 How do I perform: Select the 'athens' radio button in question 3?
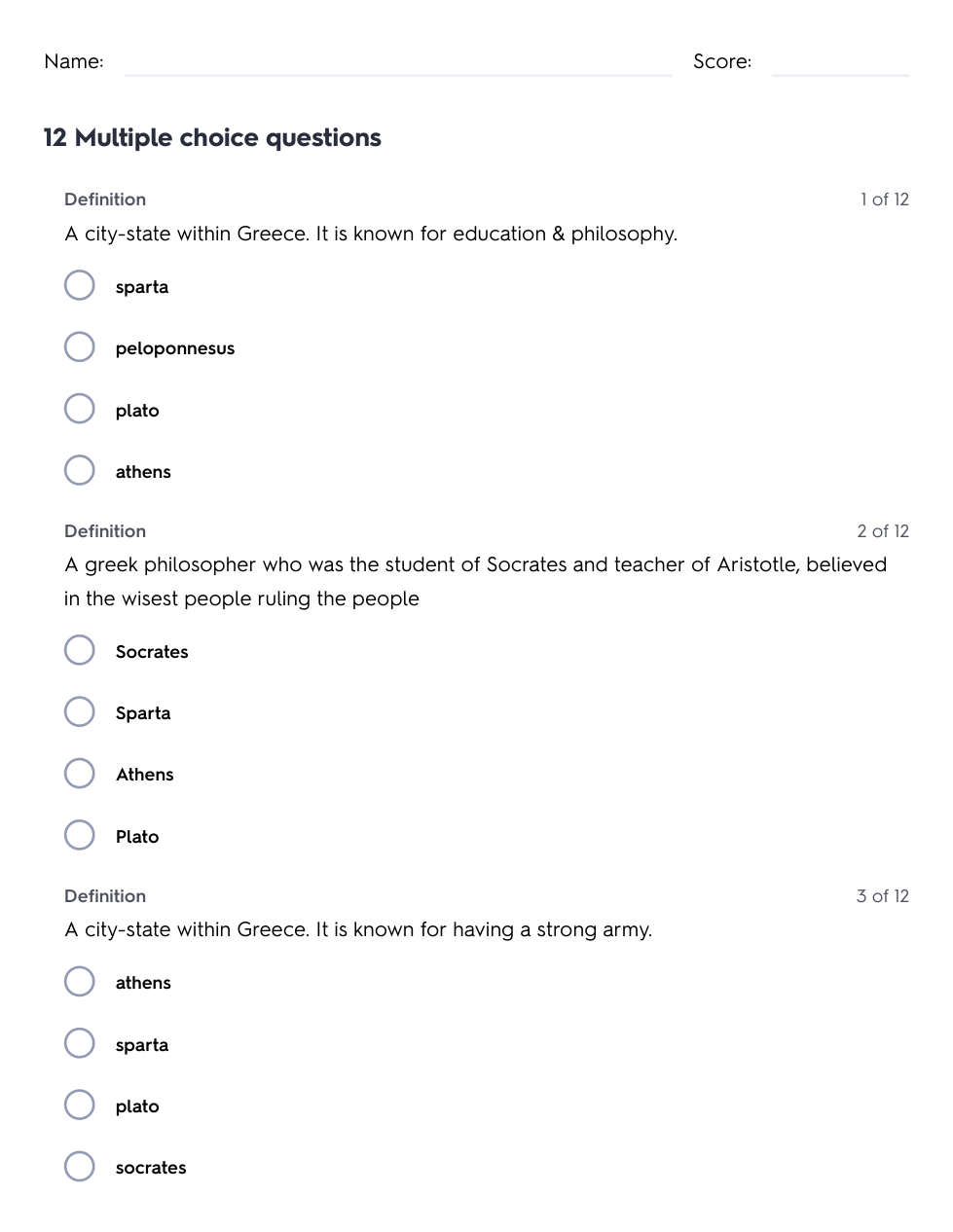tap(80, 982)
